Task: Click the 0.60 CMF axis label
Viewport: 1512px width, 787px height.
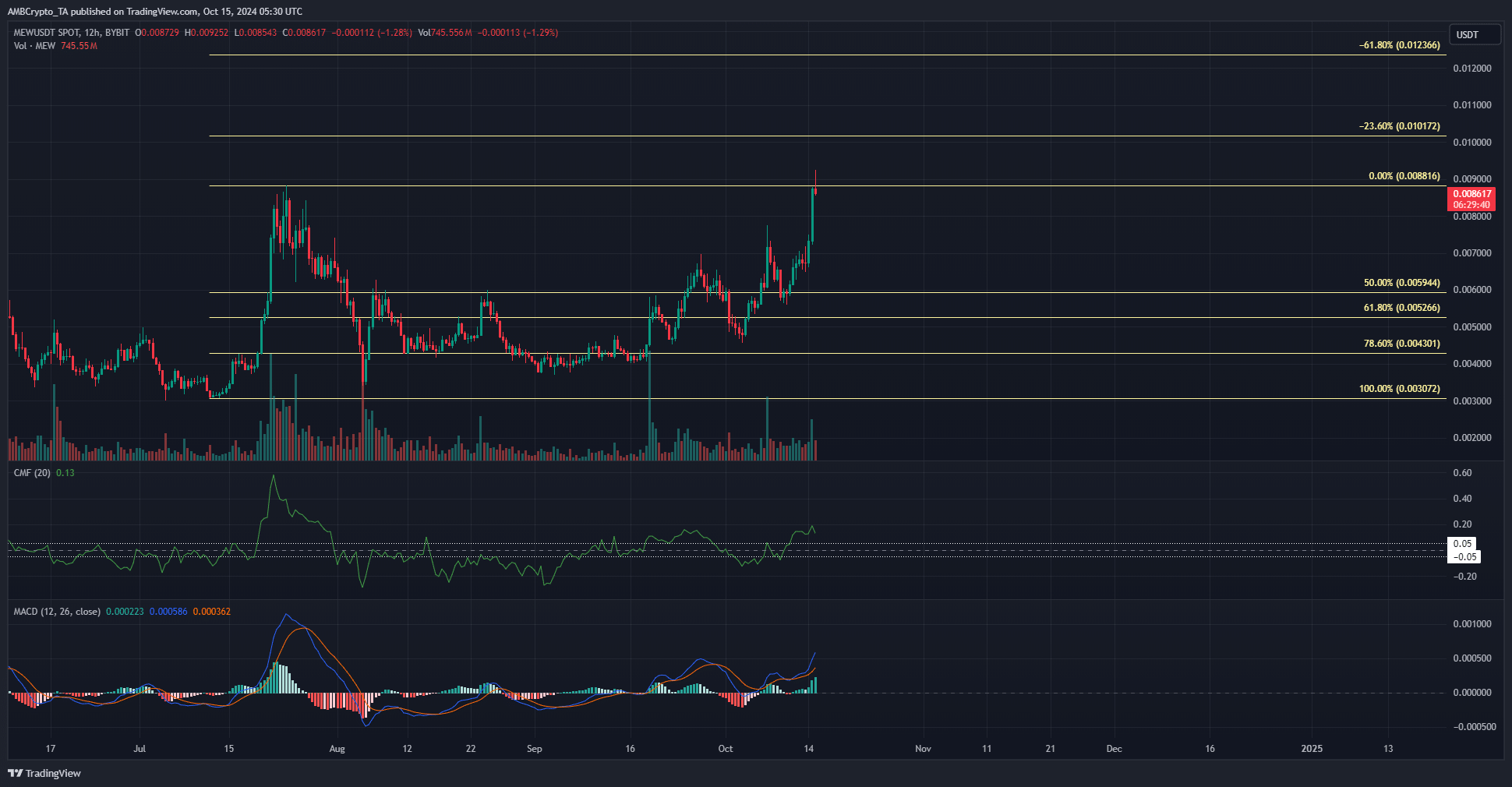Action: pos(1463,473)
